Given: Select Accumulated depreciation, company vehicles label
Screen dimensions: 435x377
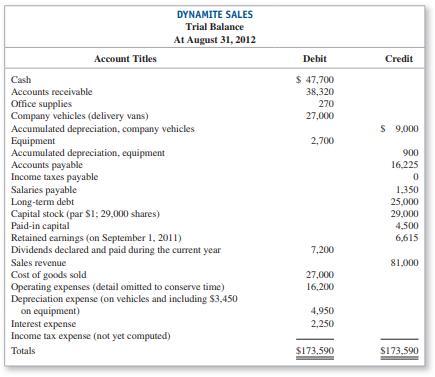Looking at the screenshot, I should [103, 129].
